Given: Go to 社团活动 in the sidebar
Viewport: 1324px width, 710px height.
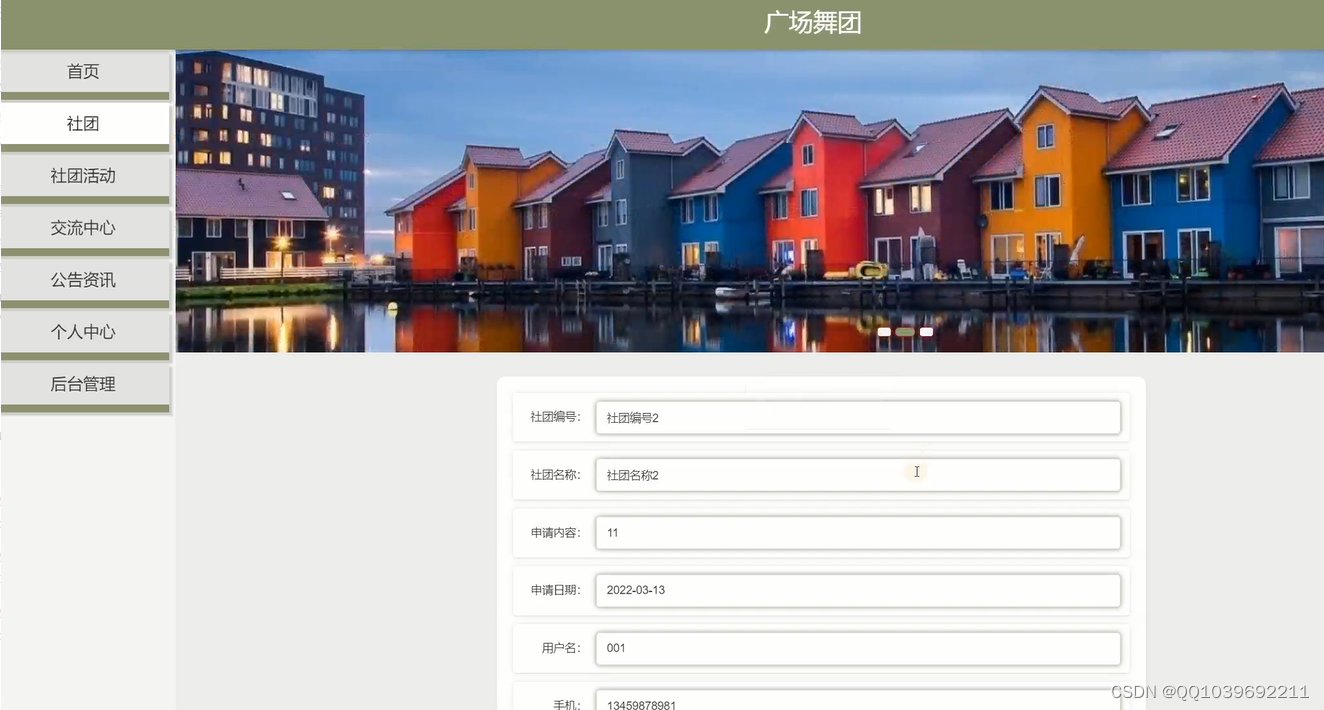Looking at the screenshot, I should pyautogui.click(x=84, y=176).
